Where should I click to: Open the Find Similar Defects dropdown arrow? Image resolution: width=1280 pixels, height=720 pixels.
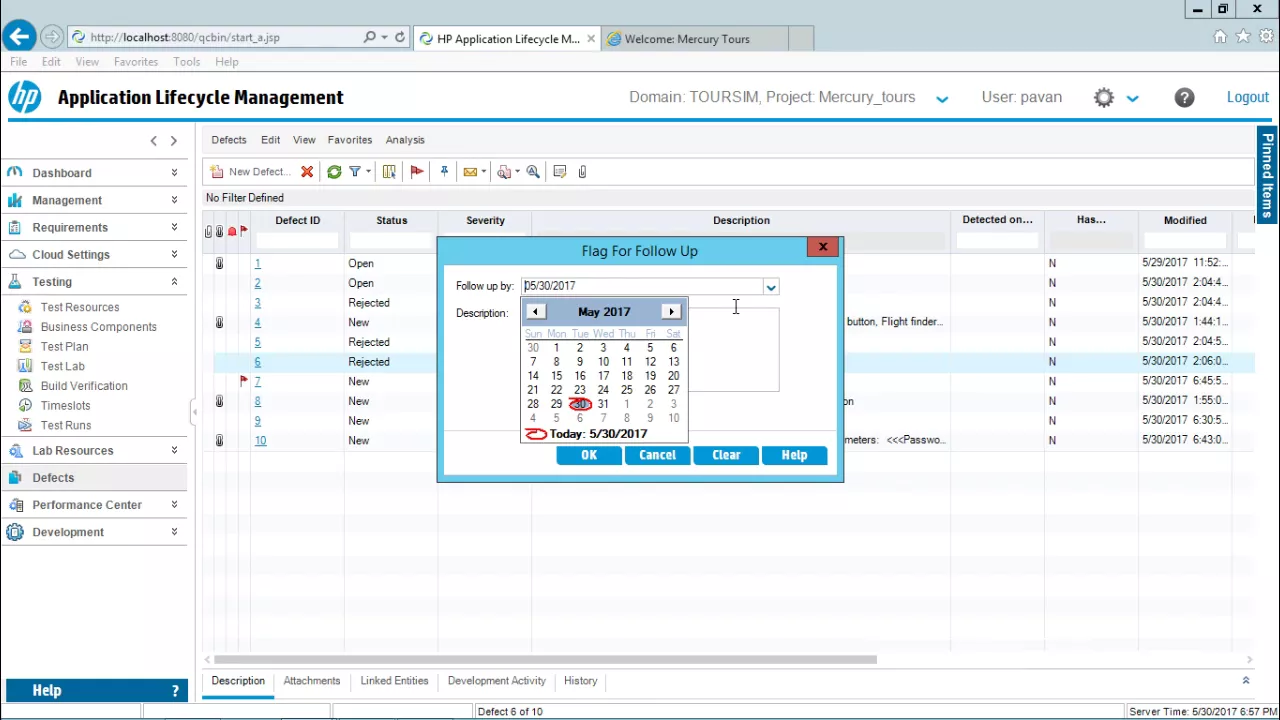(517, 172)
